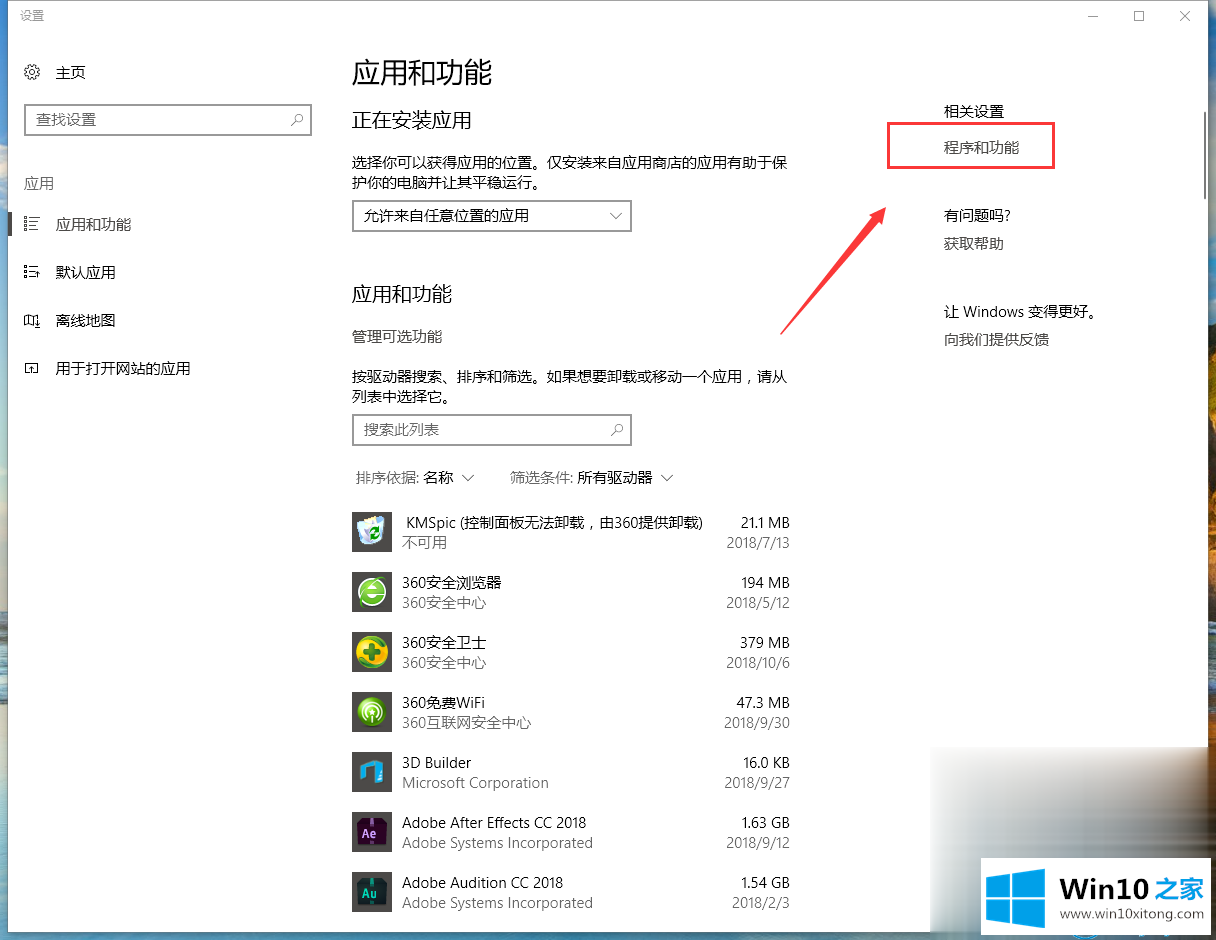Open the 程序和功能 link

click(981, 147)
